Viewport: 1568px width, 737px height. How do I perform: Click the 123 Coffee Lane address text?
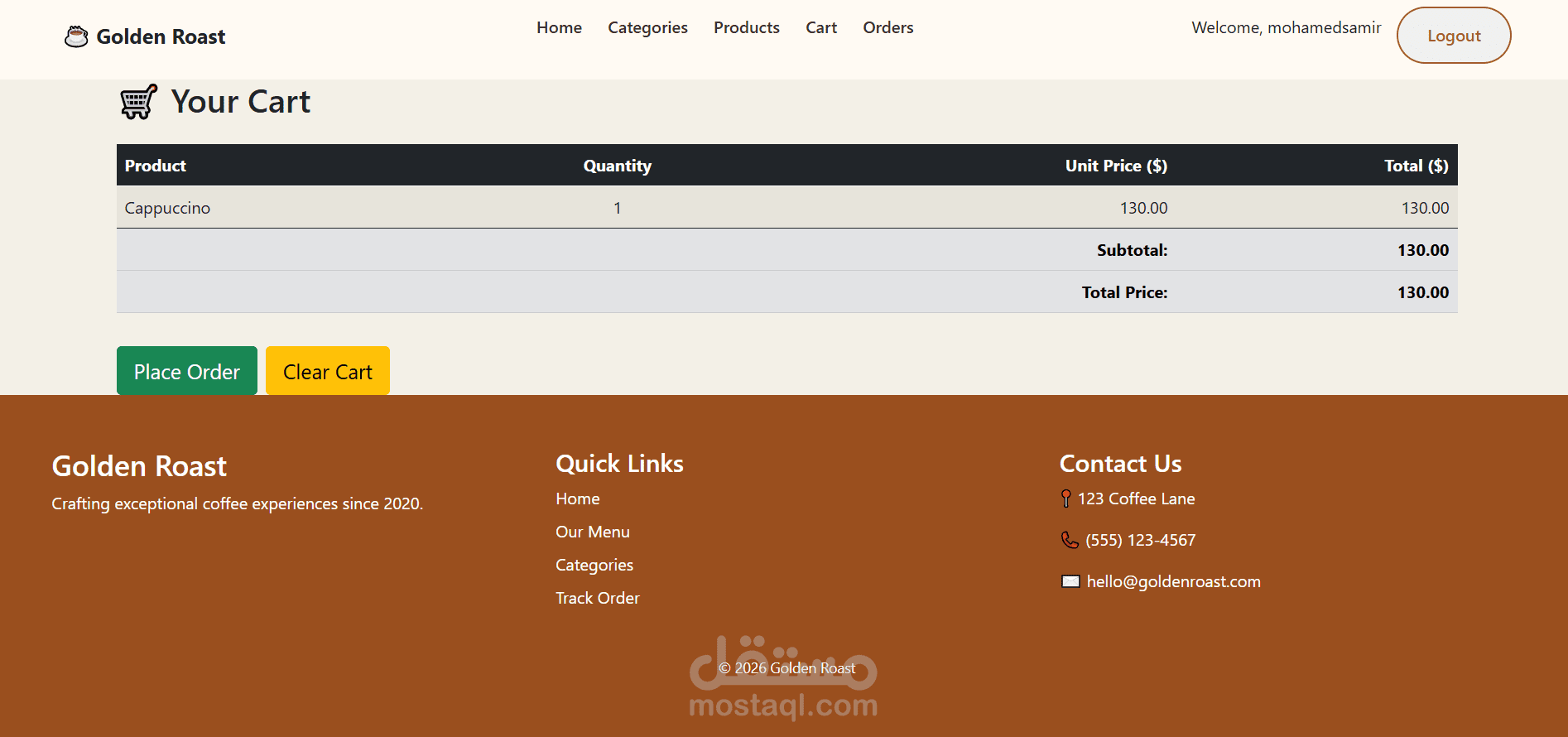coord(1136,499)
